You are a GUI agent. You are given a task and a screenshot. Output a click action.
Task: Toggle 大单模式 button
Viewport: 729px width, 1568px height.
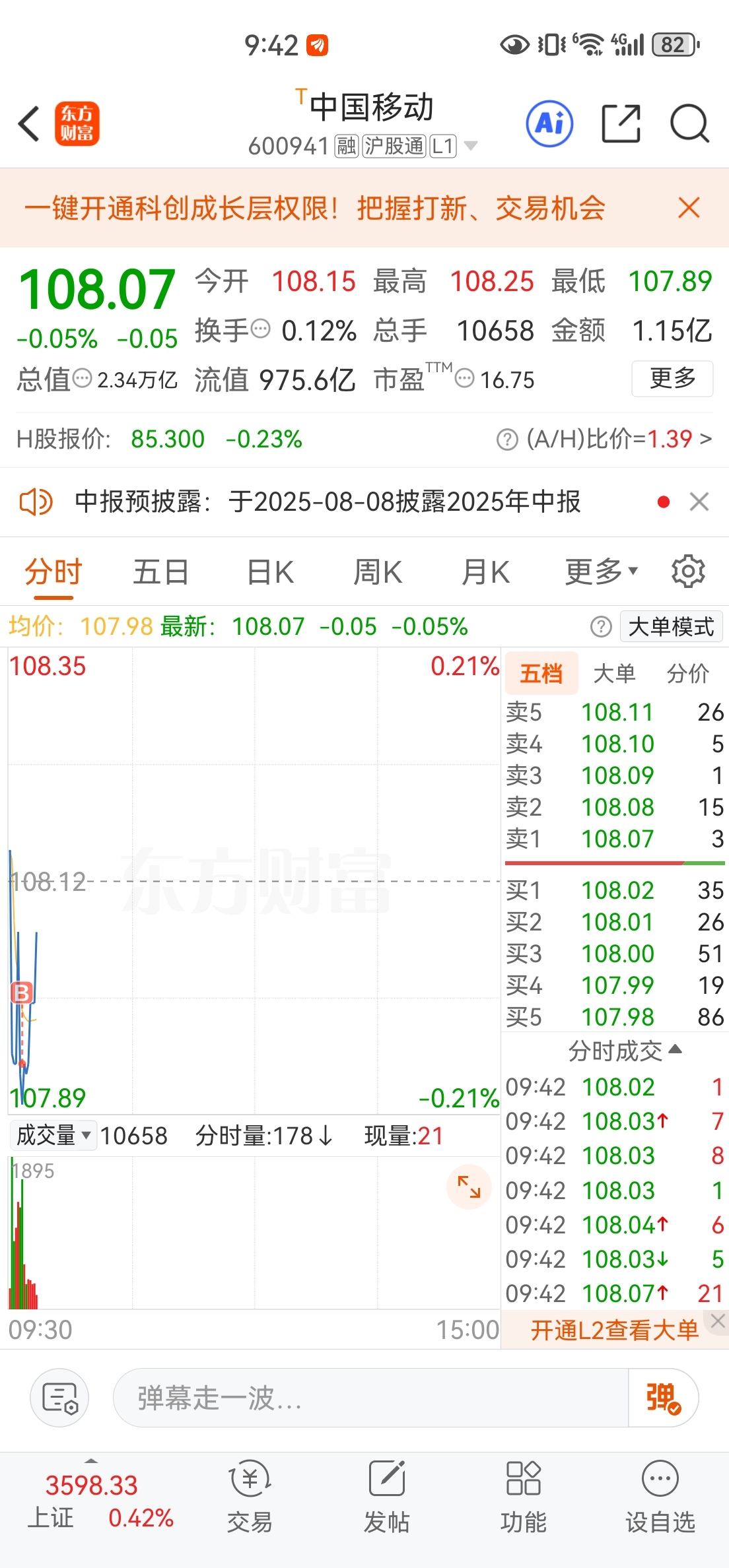click(672, 626)
